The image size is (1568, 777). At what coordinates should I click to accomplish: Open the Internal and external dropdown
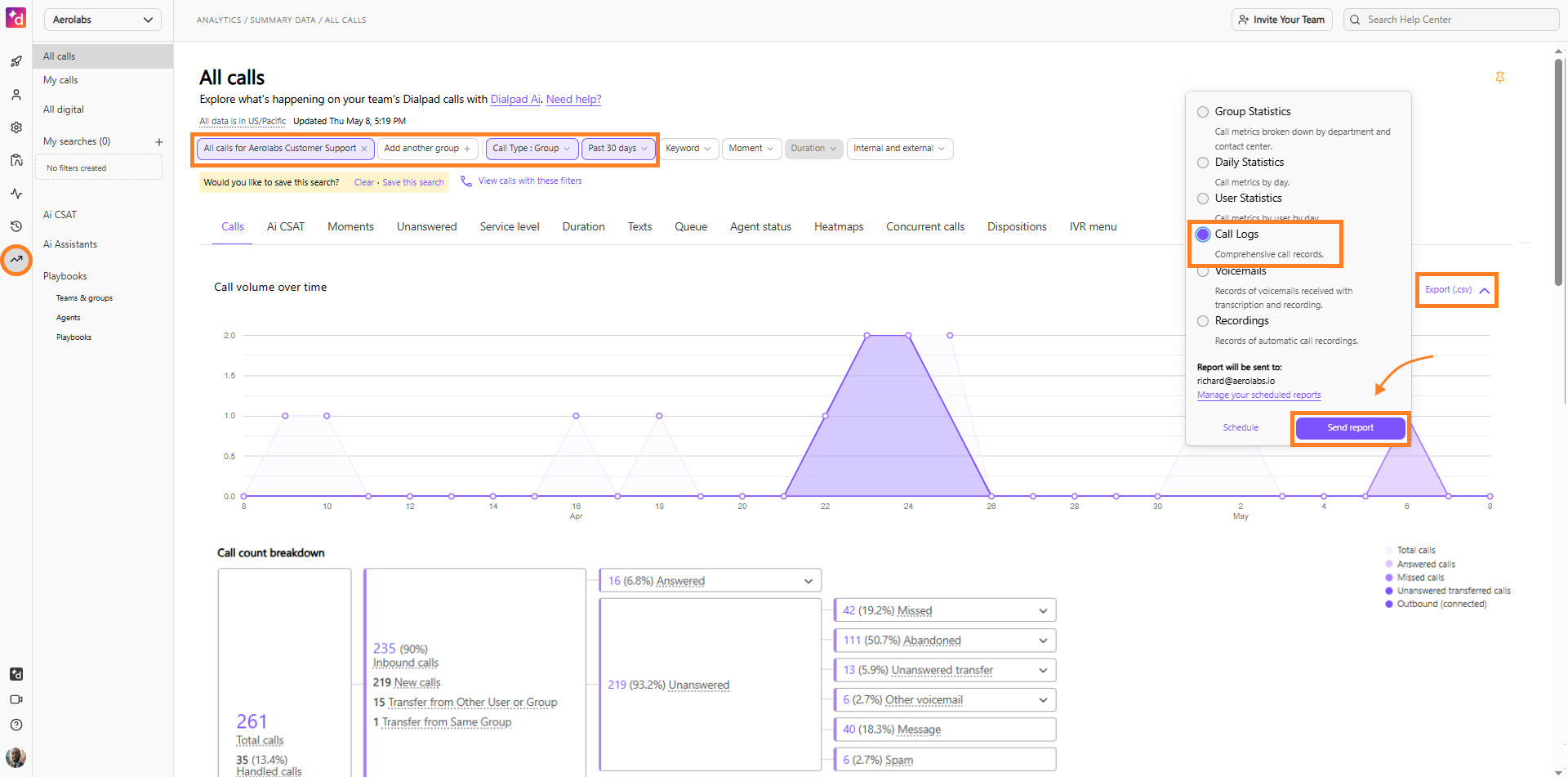click(900, 149)
